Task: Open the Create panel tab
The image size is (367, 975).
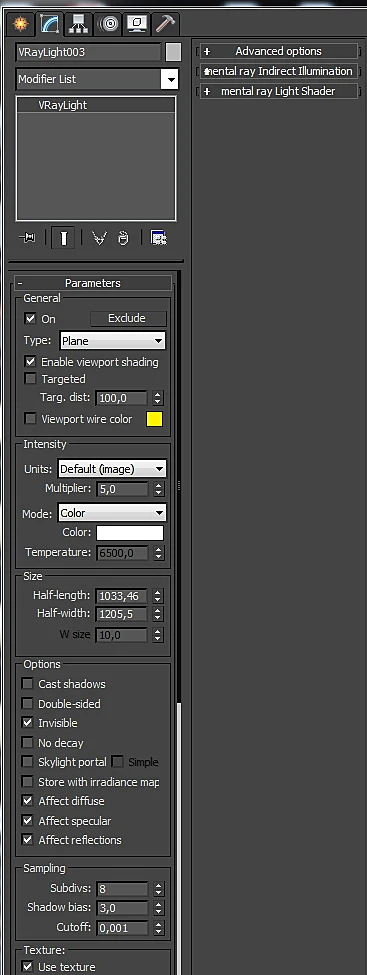Action: pyautogui.click(x=22, y=24)
